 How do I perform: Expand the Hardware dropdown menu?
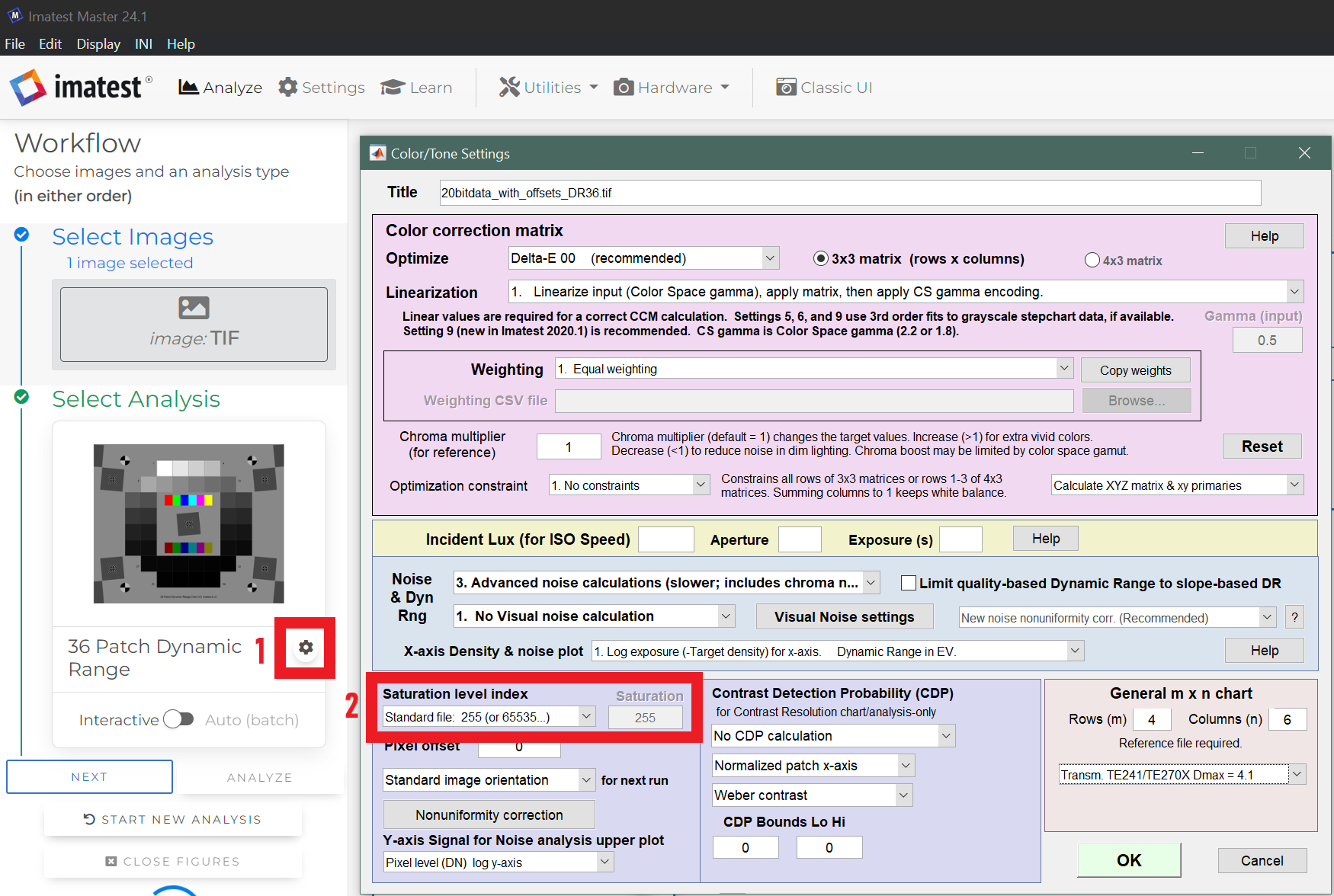(672, 88)
